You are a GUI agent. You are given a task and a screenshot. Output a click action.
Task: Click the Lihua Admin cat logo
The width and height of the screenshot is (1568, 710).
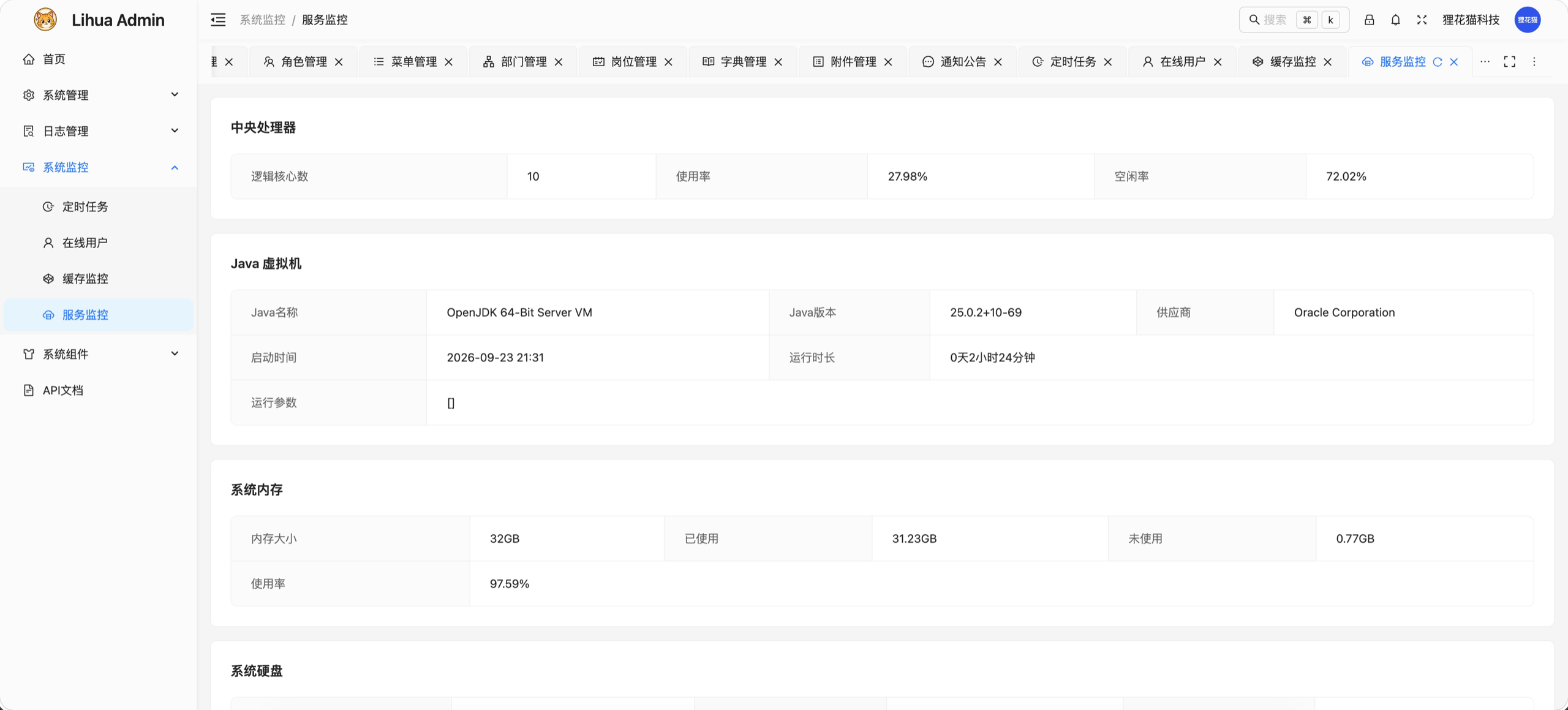pos(45,20)
